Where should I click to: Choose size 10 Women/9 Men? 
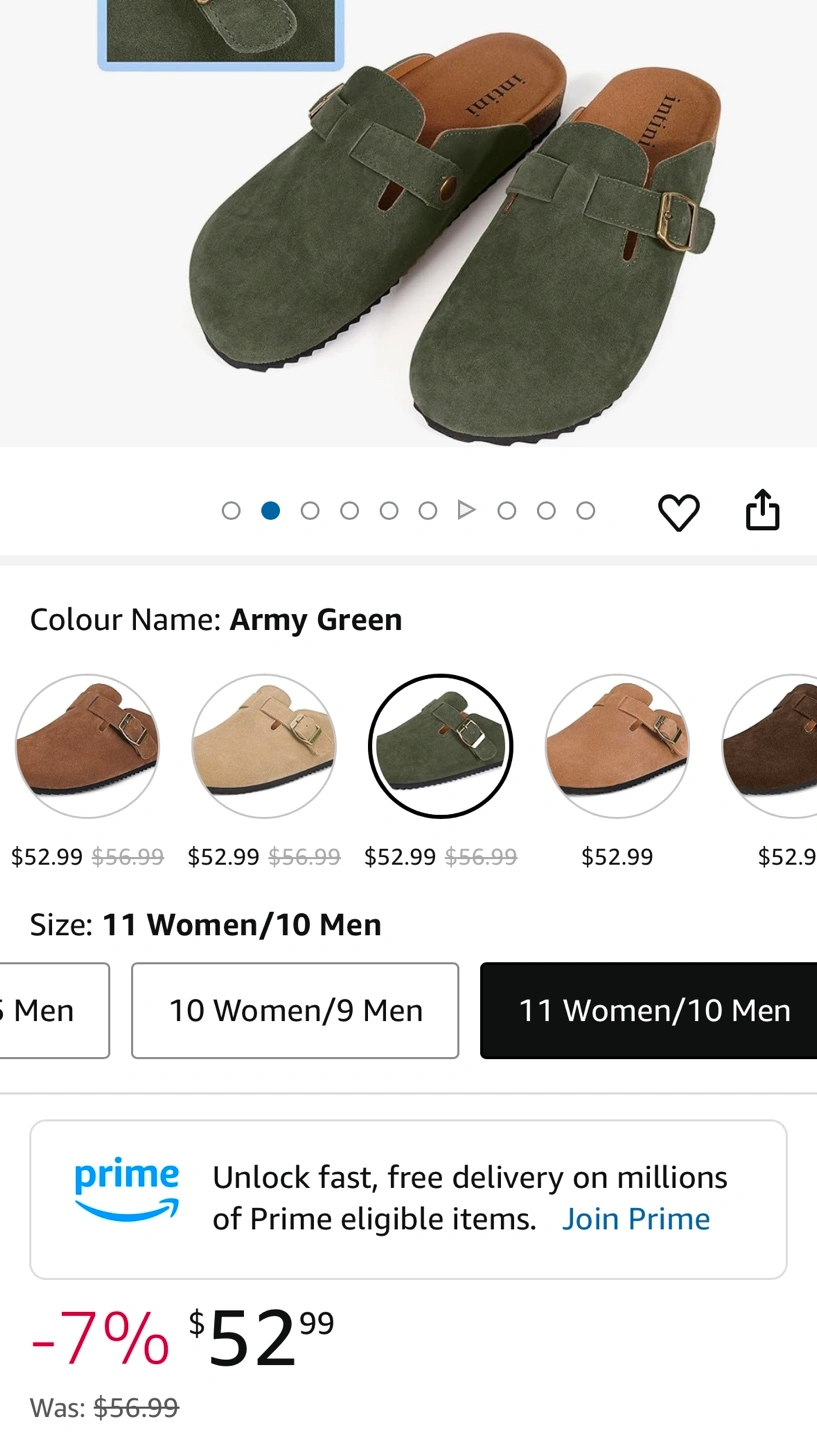pyautogui.click(x=295, y=1010)
